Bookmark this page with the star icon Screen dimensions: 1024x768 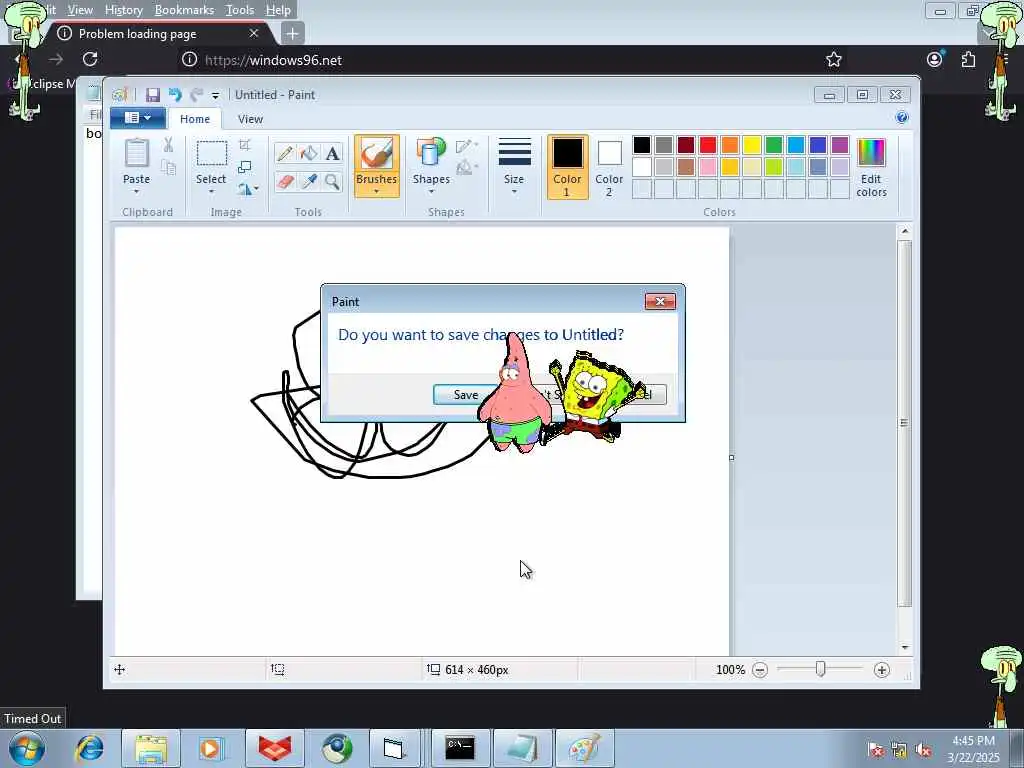point(833,59)
